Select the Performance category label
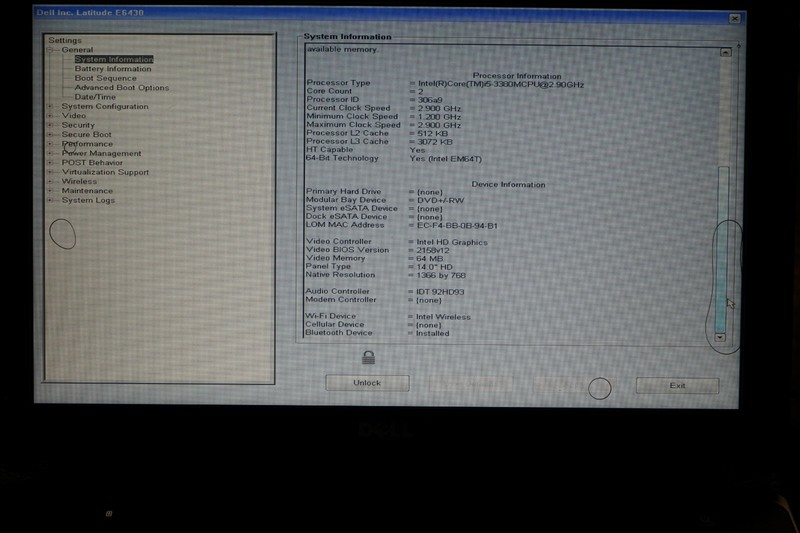This screenshot has height=533, width=800. 87,144
